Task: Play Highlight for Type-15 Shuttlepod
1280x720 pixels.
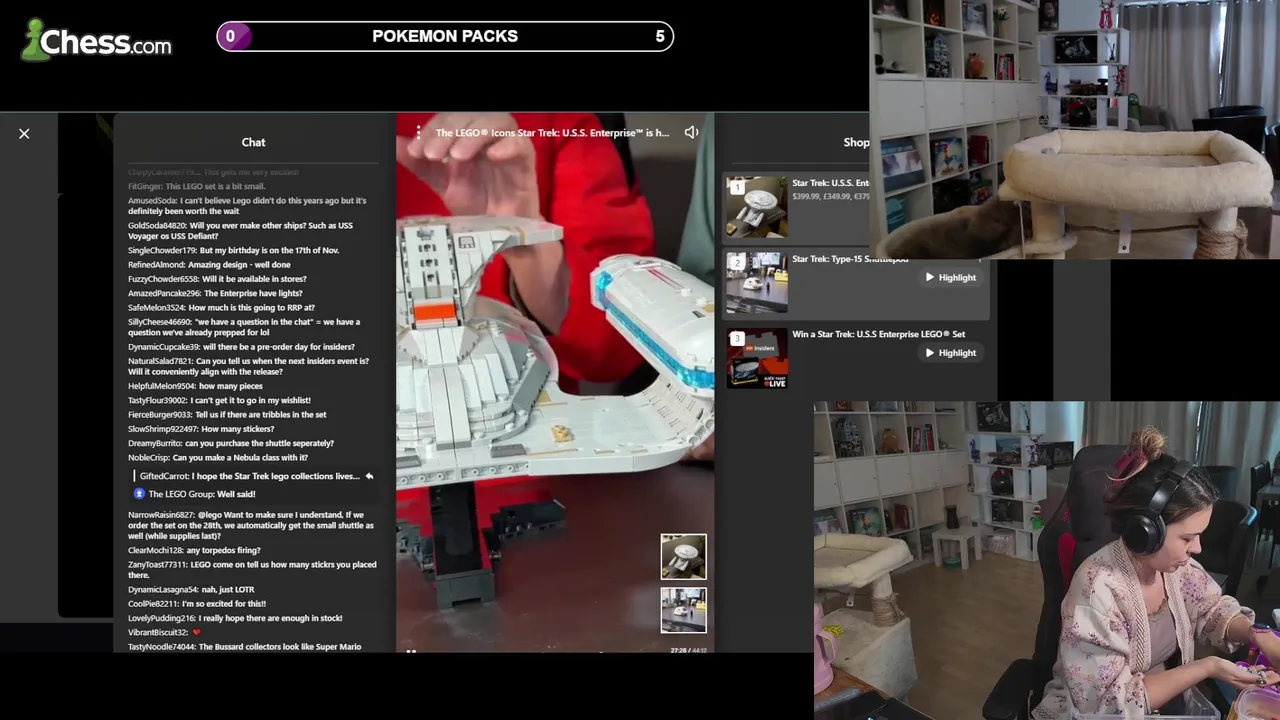Action: coord(950,277)
